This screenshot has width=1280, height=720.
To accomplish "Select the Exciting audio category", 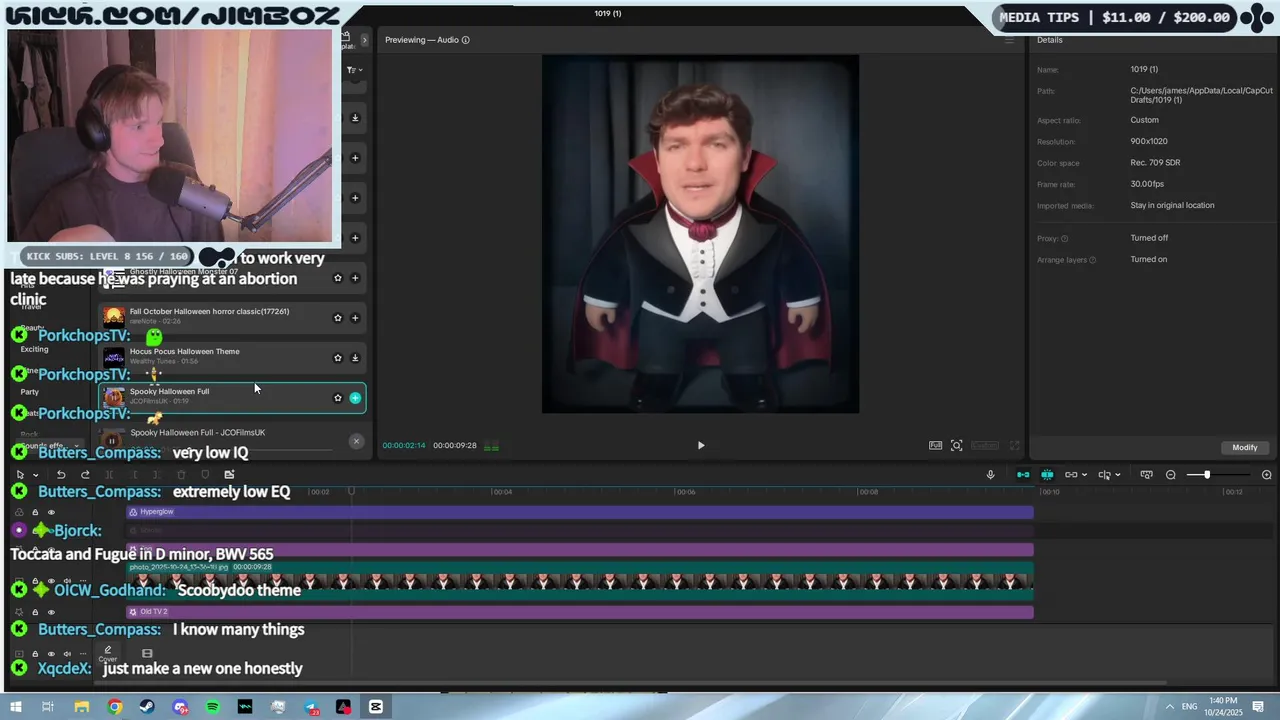I will tap(34, 349).
